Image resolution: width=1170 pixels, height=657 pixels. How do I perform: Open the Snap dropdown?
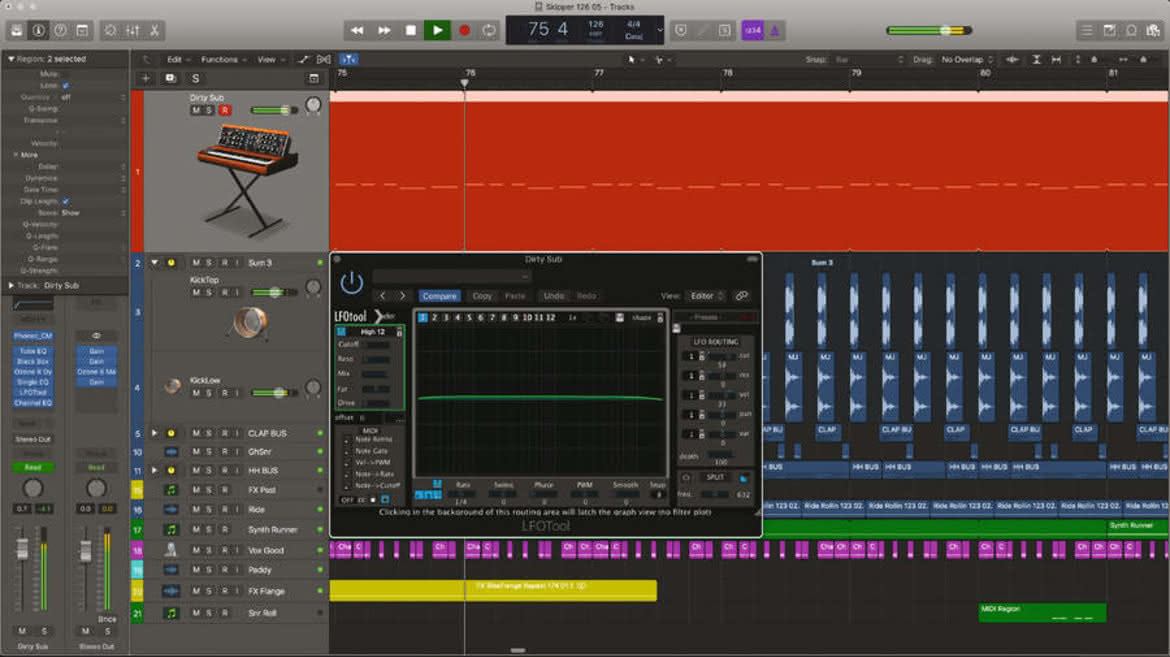pos(869,60)
